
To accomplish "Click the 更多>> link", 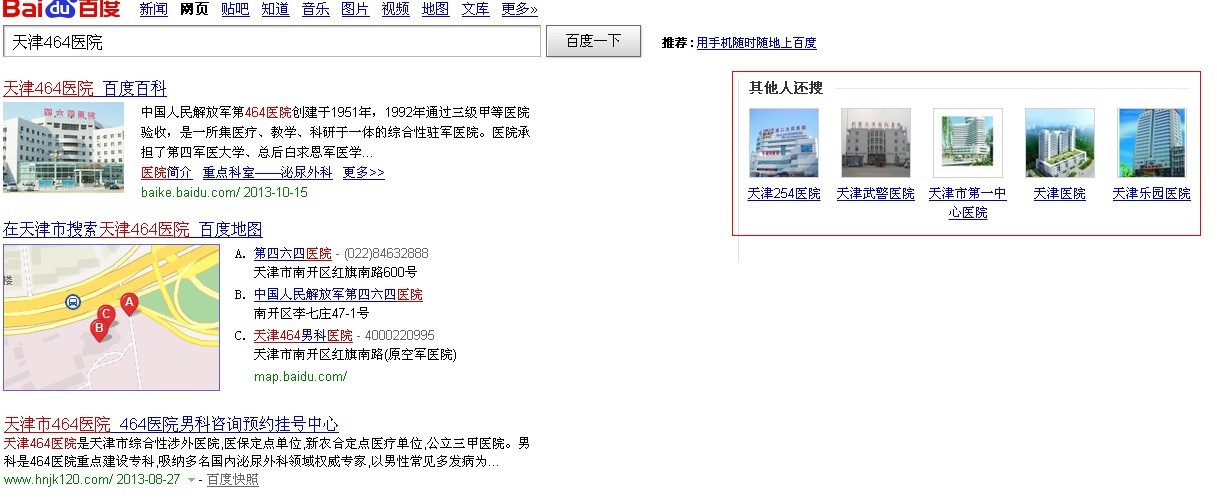I will click(x=363, y=172).
